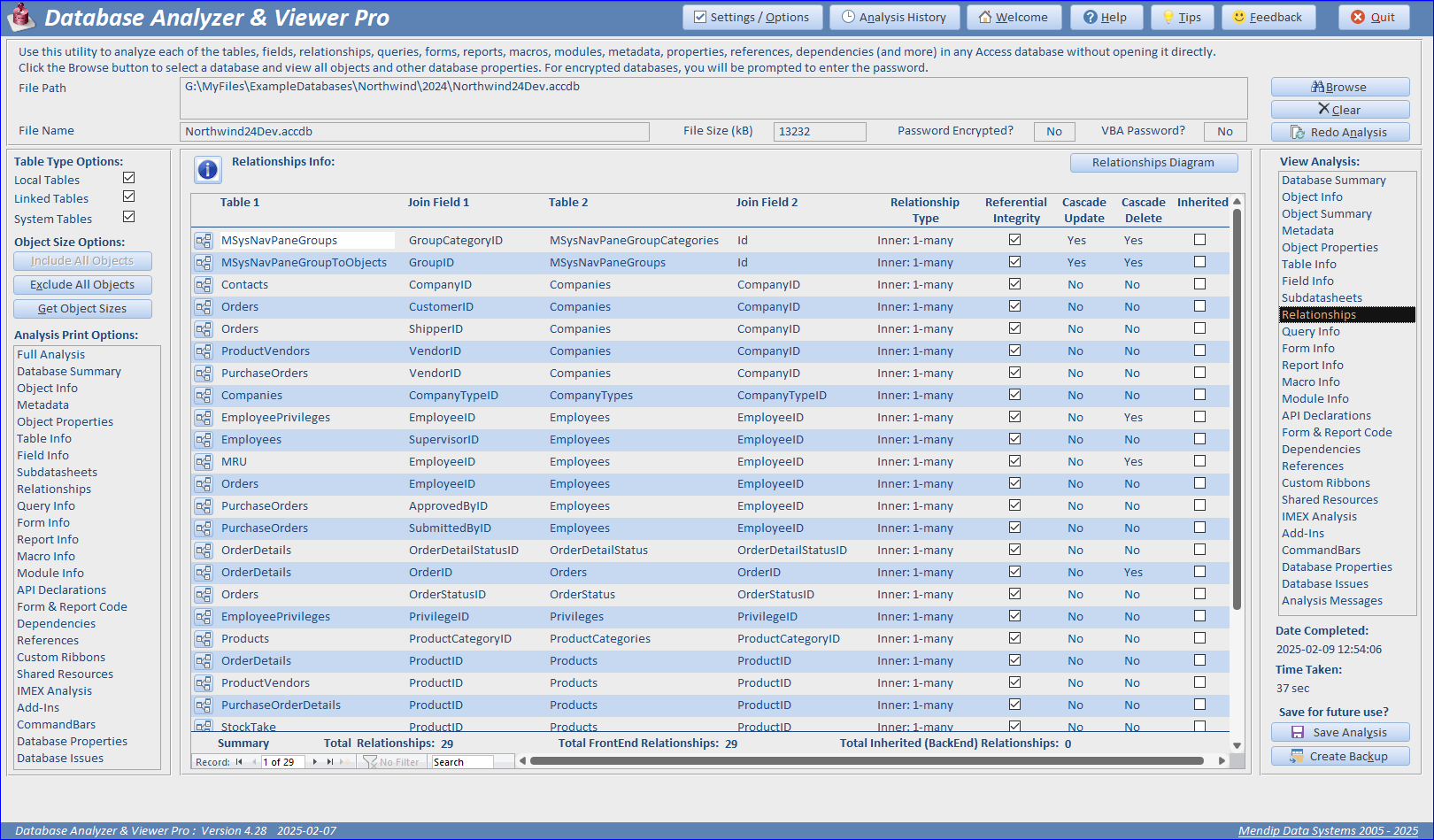The image size is (1434, 840).
Task: Click the horizontal scrollbar right arrow
Action: 1222,760
